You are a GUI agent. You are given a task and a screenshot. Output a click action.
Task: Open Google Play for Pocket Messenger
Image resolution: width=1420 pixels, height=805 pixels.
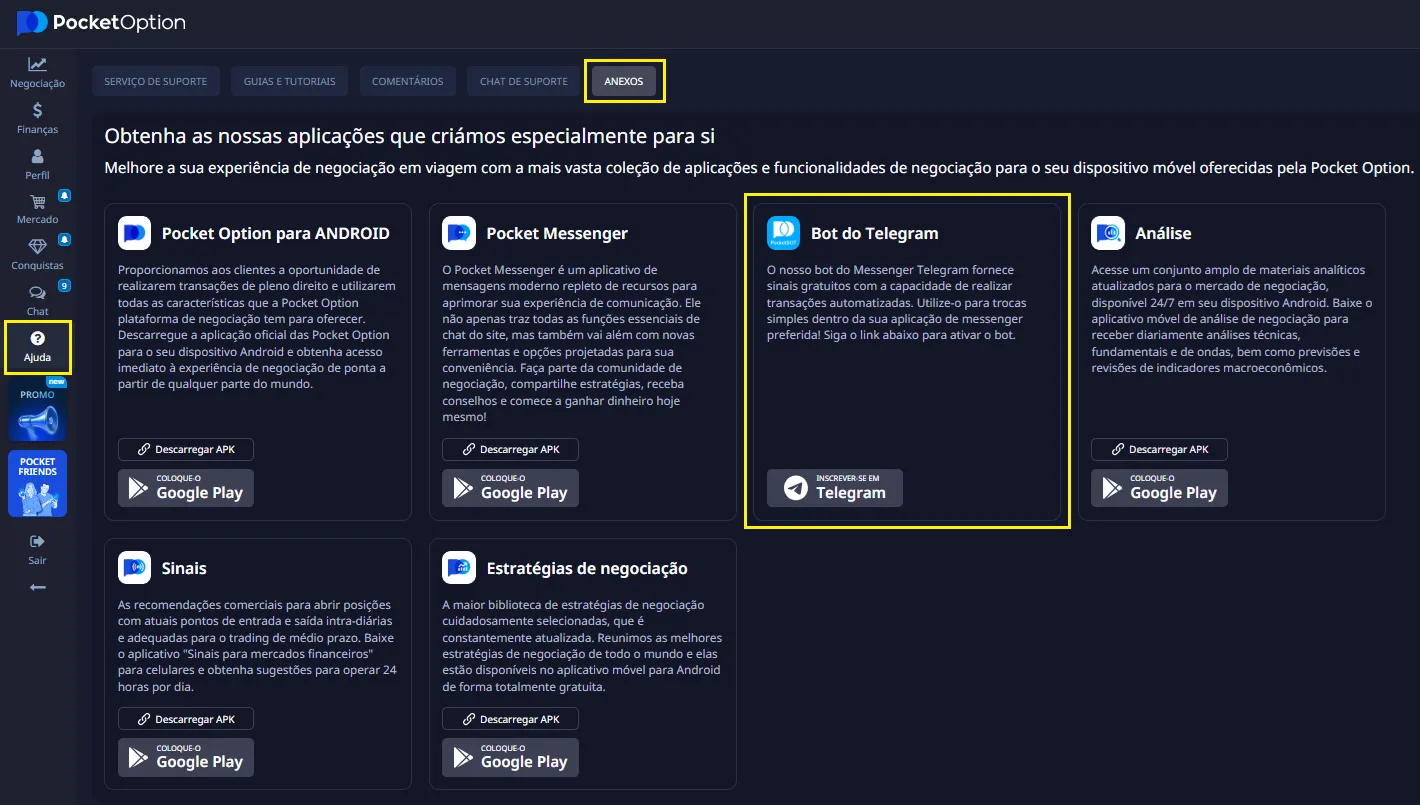(x=510, y=488)
